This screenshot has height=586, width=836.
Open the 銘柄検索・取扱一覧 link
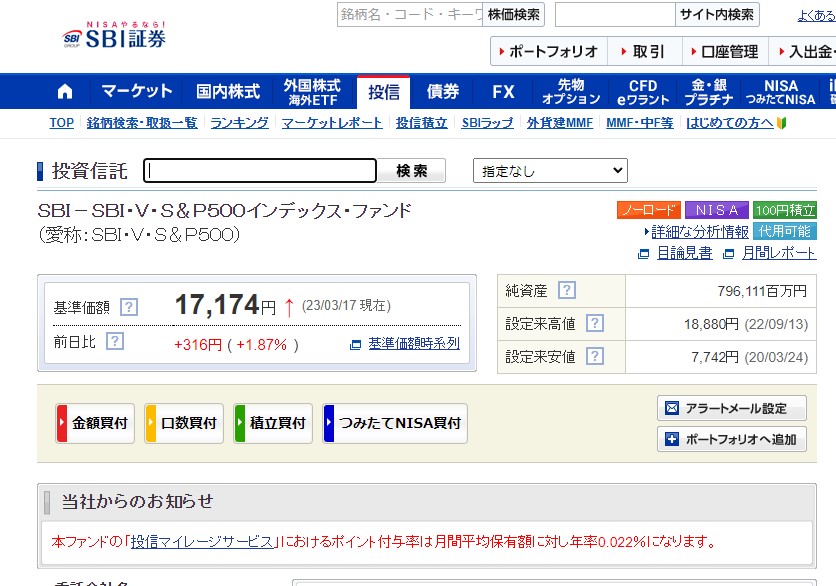pos(142,123)
